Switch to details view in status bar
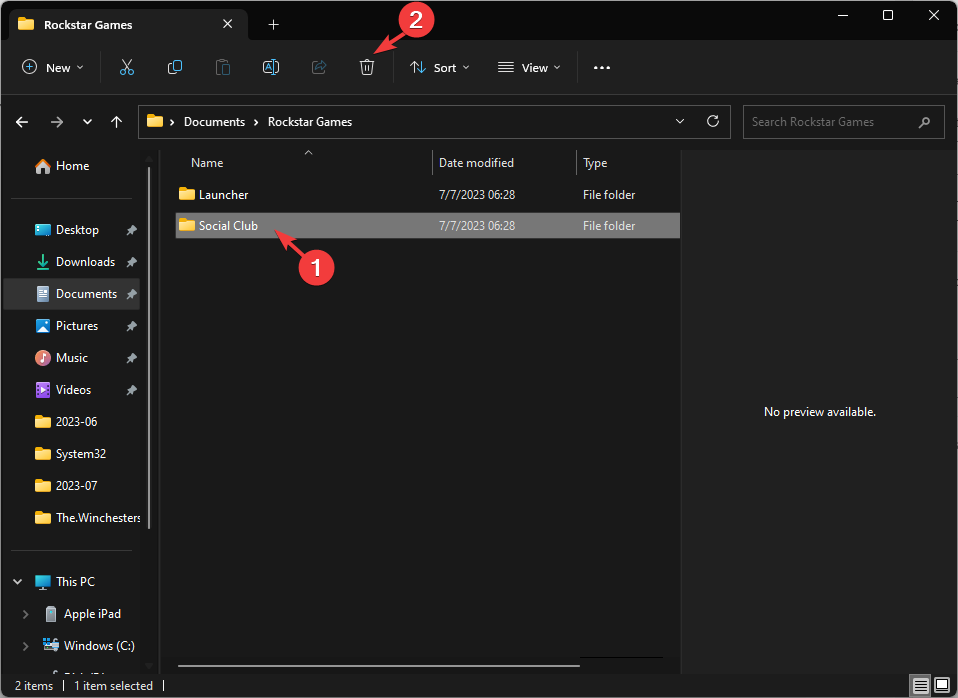Viewport: 958px width, 698px height. click(x=920, y=685)
